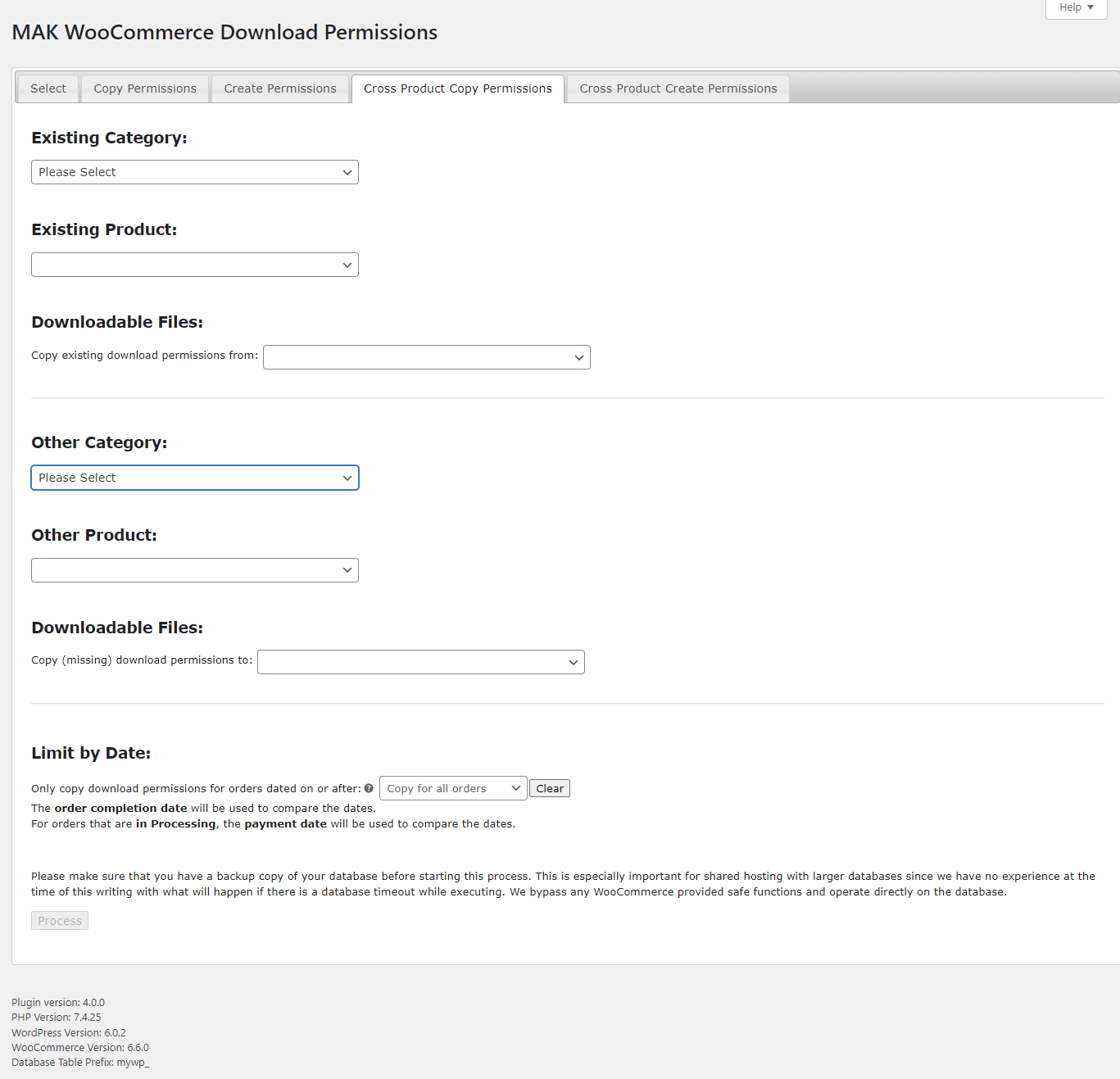The height and width of the screenshot is (1079, 1120).
Task: Click the Plugin version 4.0.0 text
Action: click(x=58, y=1003)
